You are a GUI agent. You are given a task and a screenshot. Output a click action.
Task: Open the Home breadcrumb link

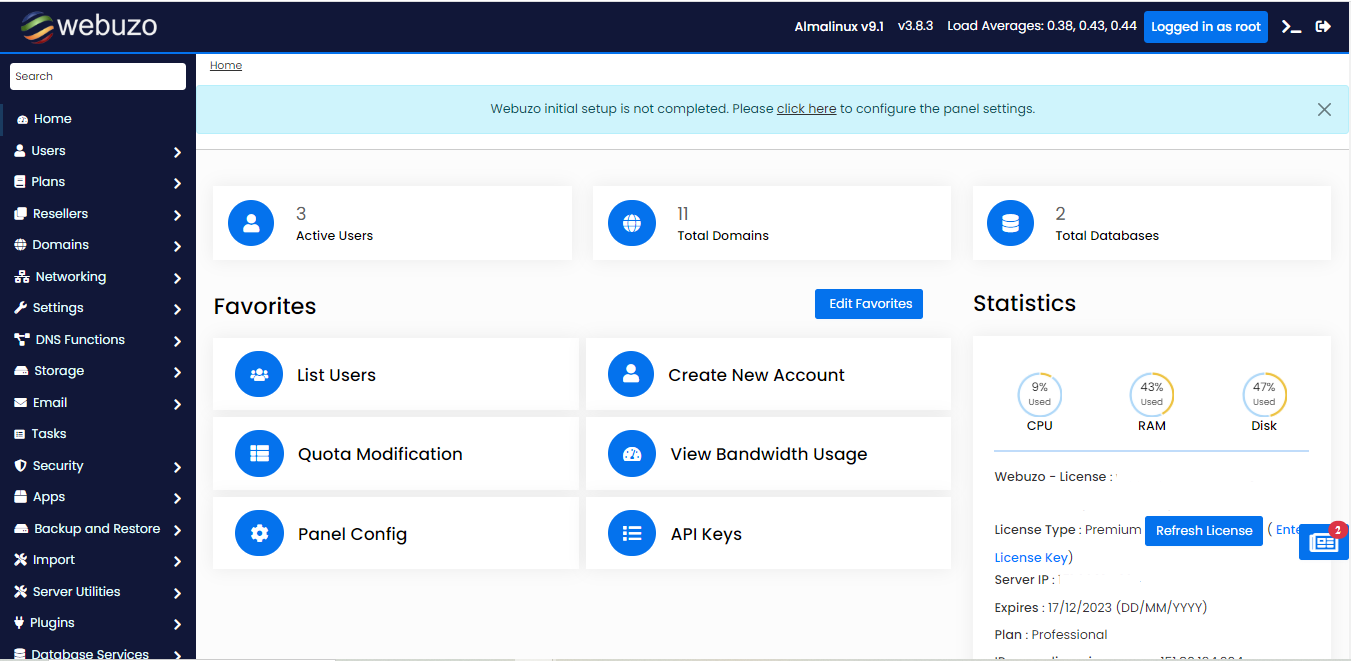click(x=225, y=65)
